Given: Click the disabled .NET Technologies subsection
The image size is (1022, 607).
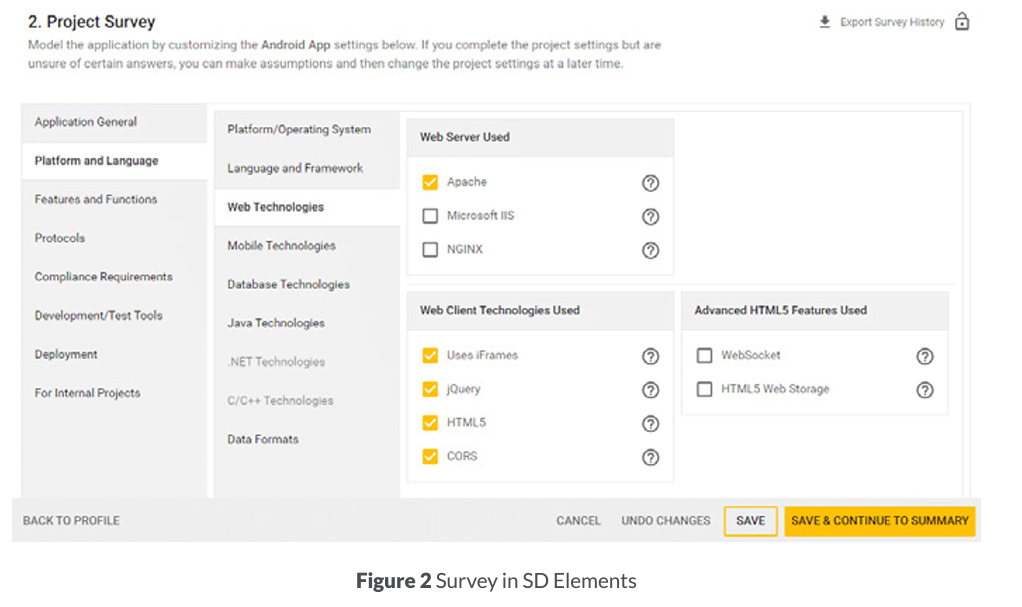Looking at the screenshot, I should coord(307,362).
